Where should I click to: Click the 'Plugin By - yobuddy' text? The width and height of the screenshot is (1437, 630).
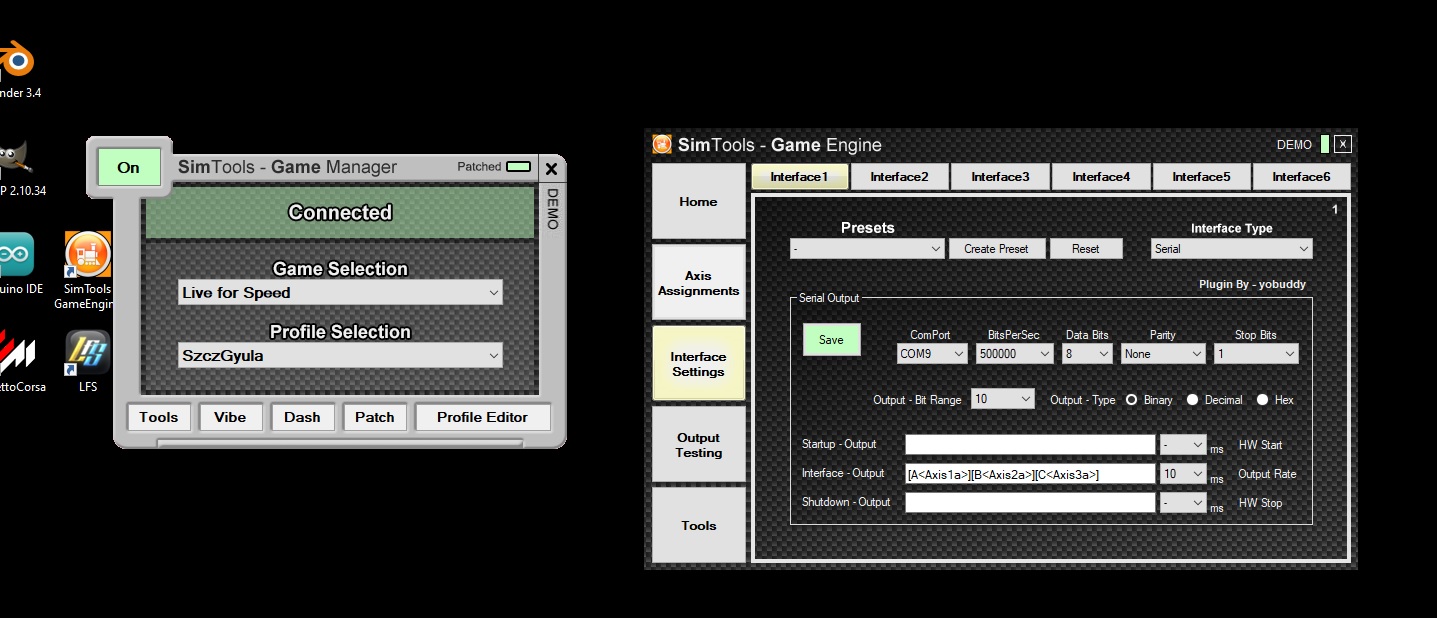(1252, 284)
